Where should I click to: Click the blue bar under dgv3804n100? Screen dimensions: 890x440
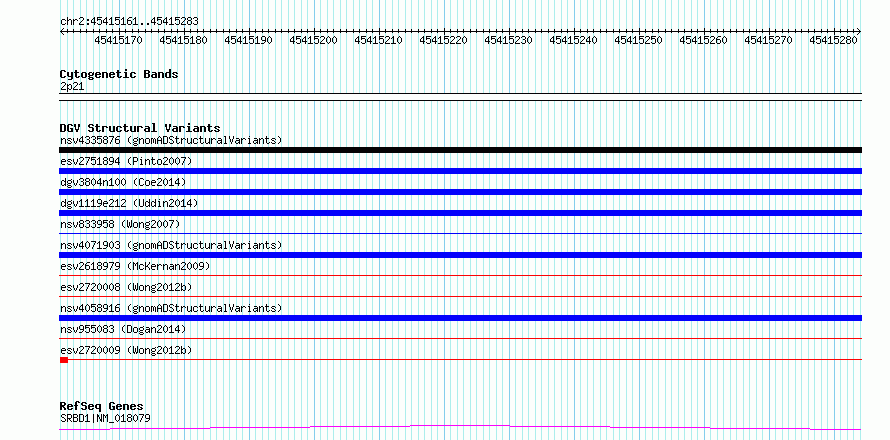point(460,192)
